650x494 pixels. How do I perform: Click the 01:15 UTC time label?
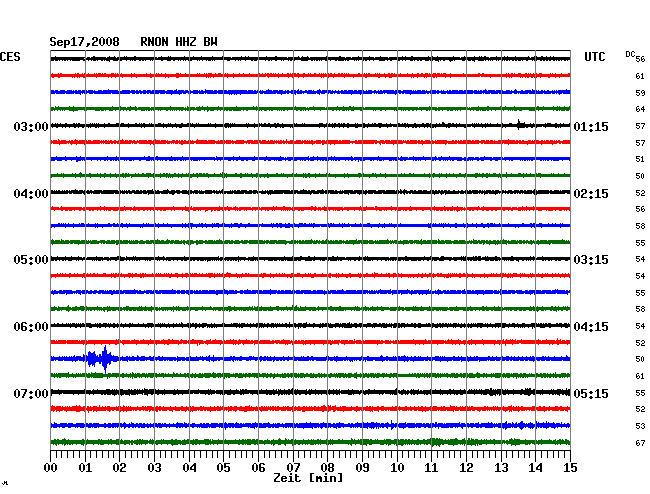coord(591,126)
